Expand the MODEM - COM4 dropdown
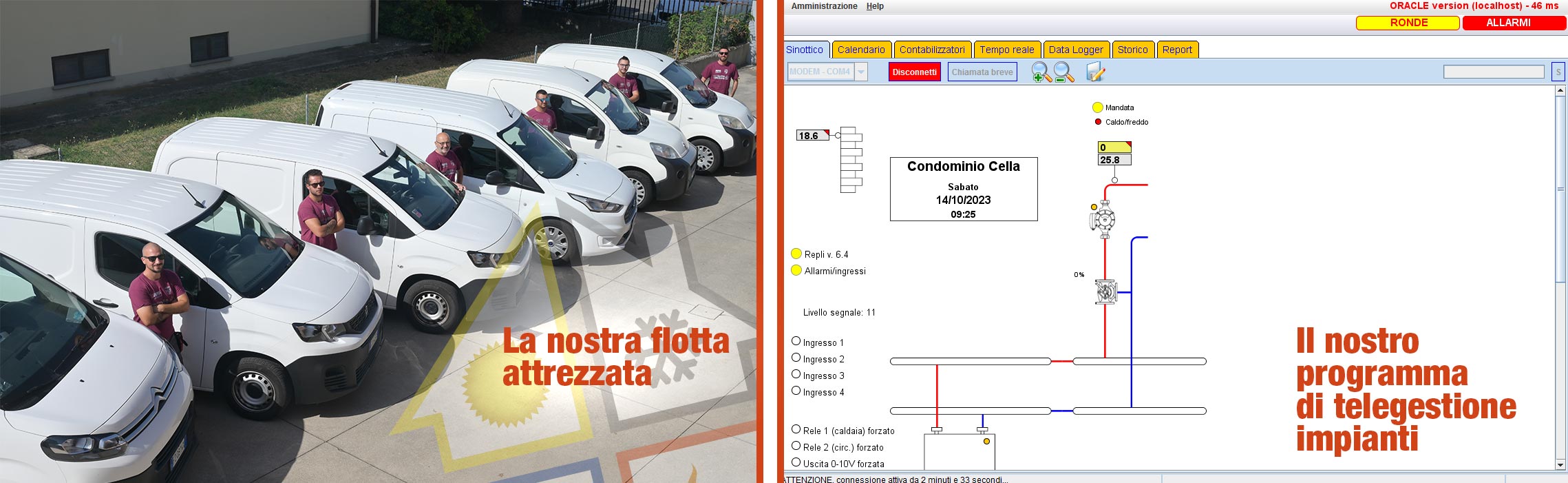 click(x=860, y=72)
